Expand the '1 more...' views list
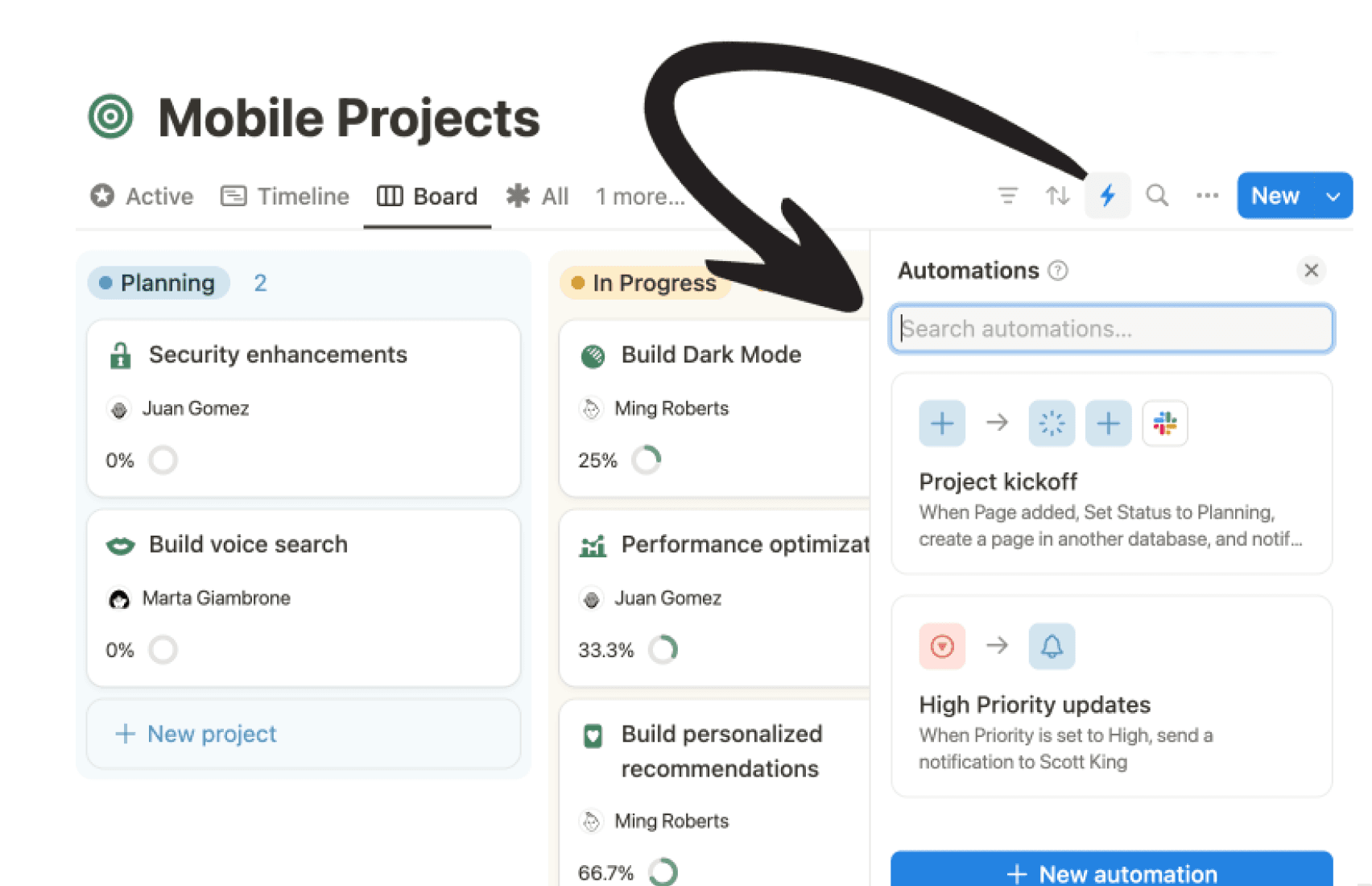Image resolution: width=1372 pixels, height=886 pixels. point(638,196)
